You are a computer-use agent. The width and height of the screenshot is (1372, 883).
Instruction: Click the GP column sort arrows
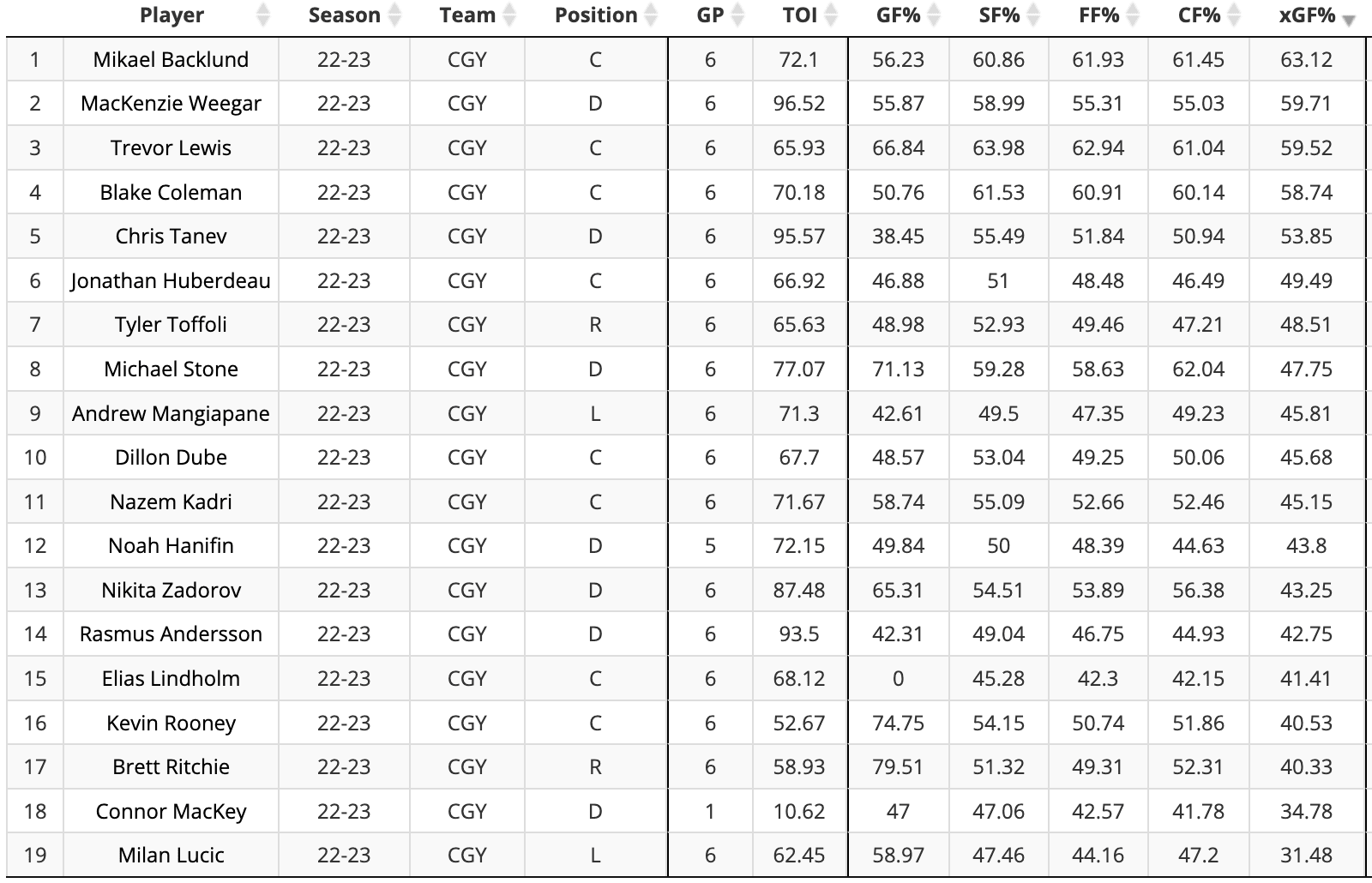pyautogui.click(x=737, y=15)
